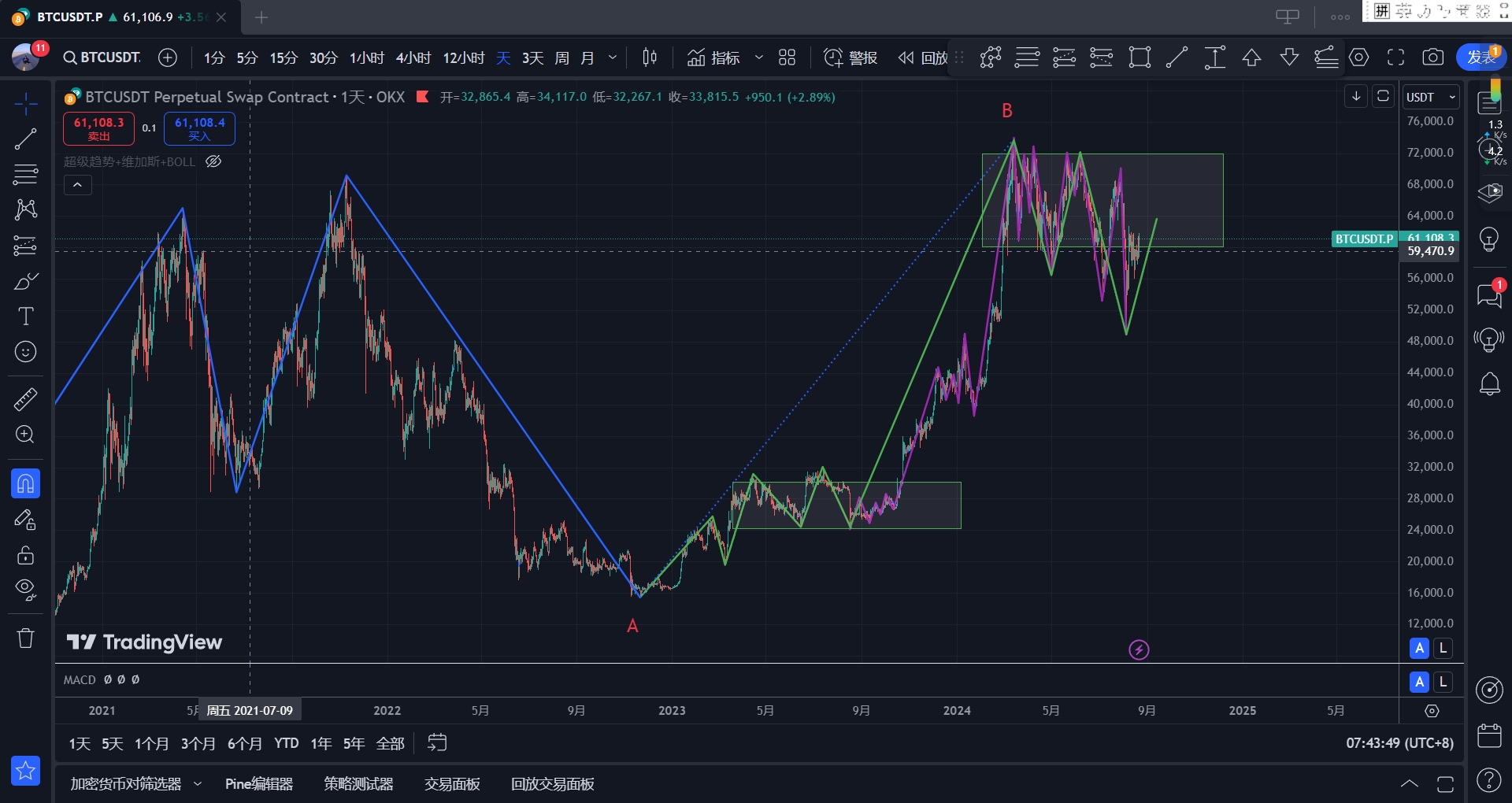Select the brush drawing tool
This screenshot has width=1512, height=803.
tap(25, 281)
